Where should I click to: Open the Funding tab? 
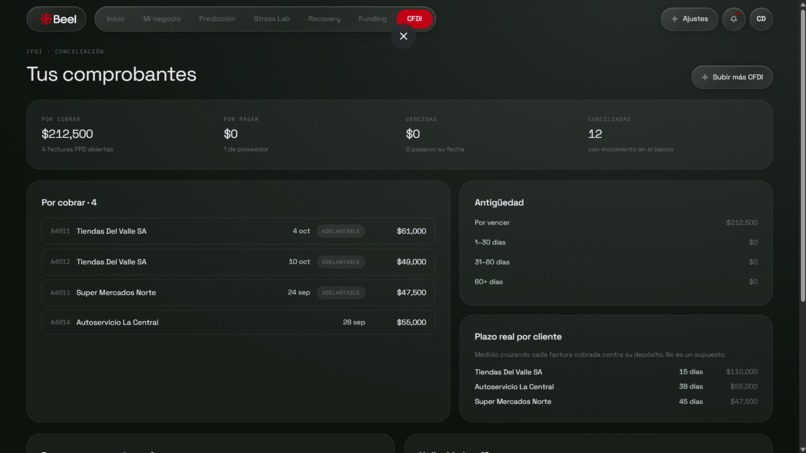click(x=372, y=19)
